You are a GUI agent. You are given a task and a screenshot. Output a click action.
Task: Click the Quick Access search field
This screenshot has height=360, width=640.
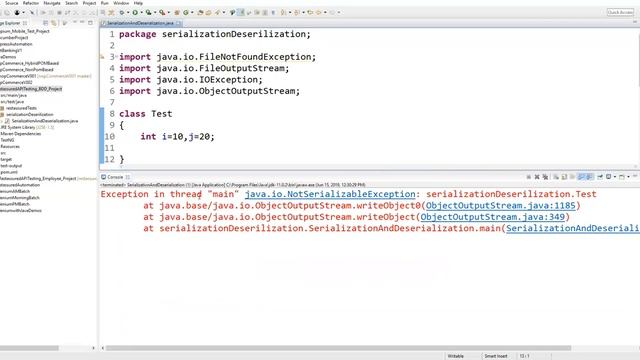[620, 12]
